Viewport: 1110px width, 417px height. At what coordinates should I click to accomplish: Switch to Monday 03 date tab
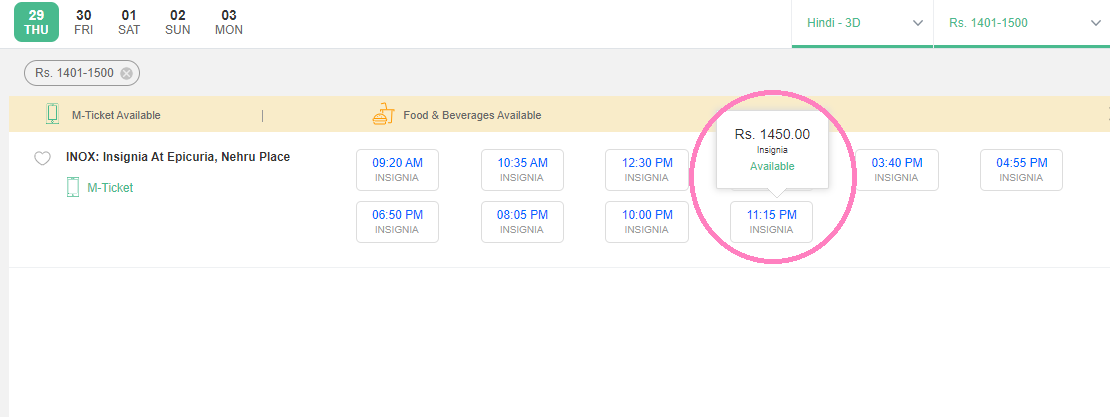pos(229,22)
